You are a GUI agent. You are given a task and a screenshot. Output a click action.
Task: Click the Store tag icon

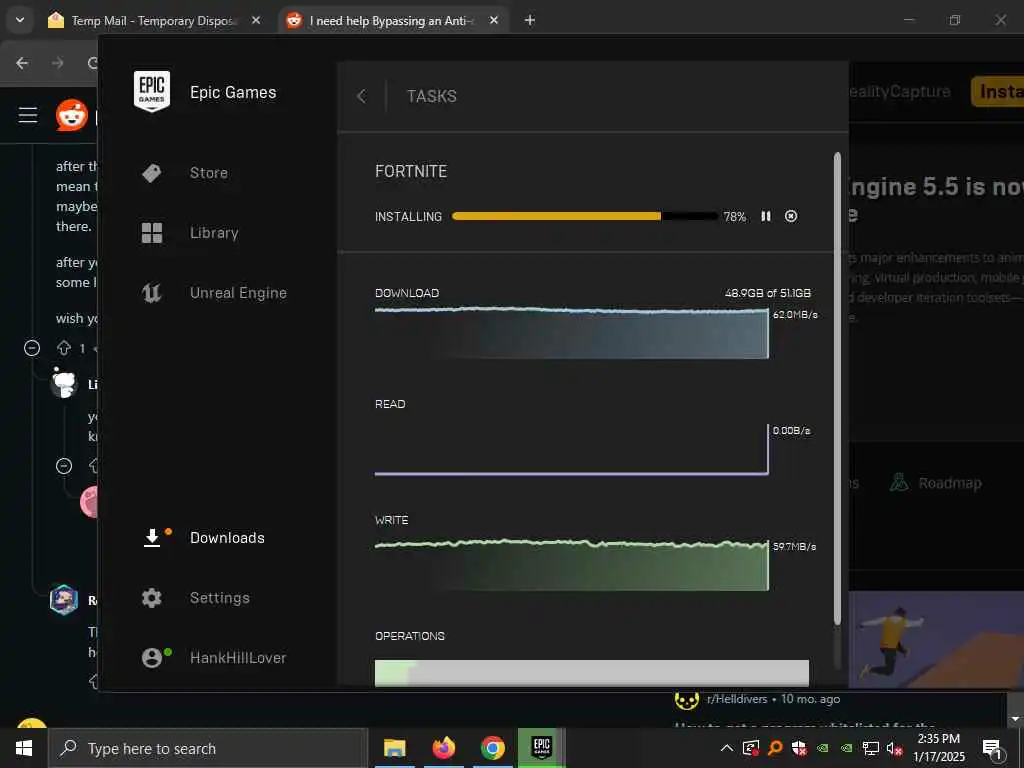pos(152,173)
